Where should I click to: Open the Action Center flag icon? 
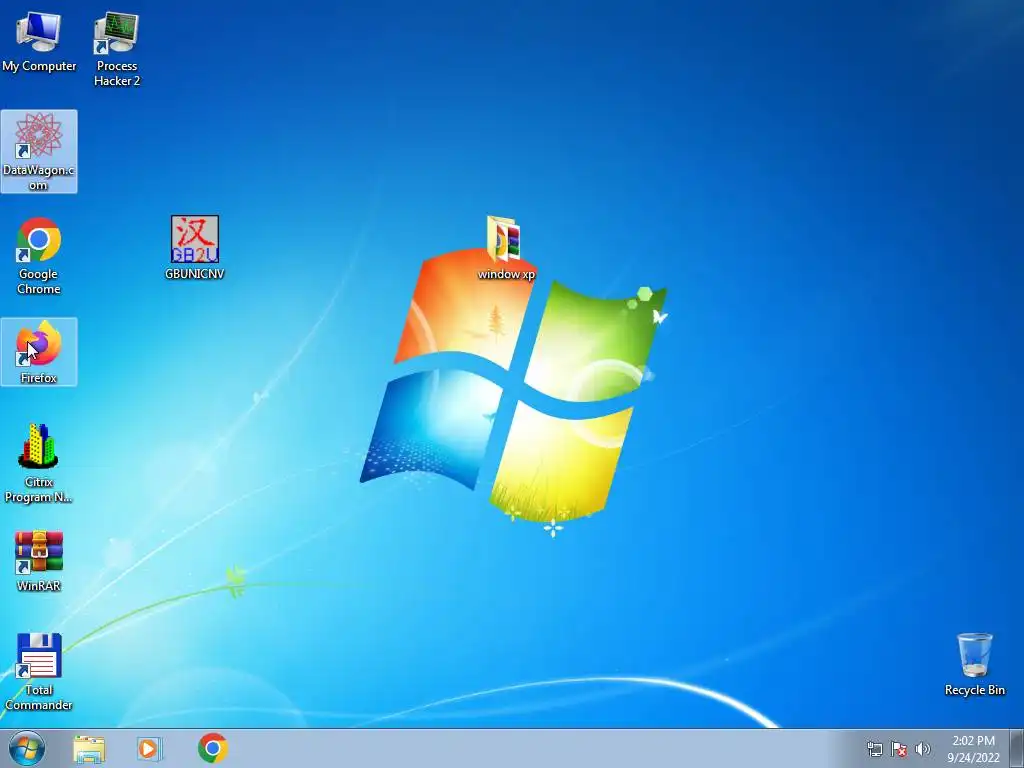[x=899, y=749]
